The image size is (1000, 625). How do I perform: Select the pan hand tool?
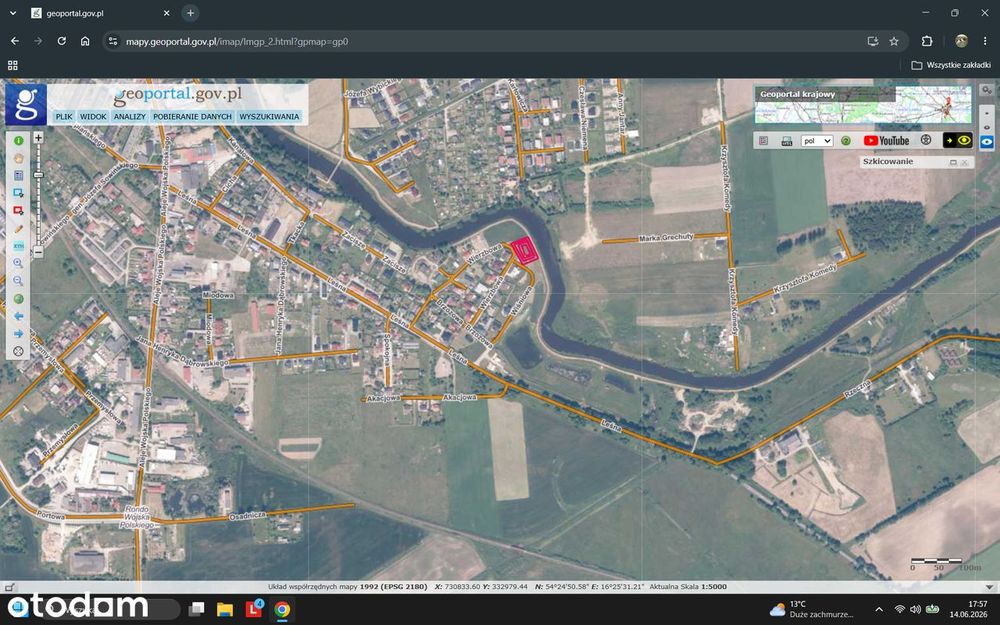coord(18,158)
